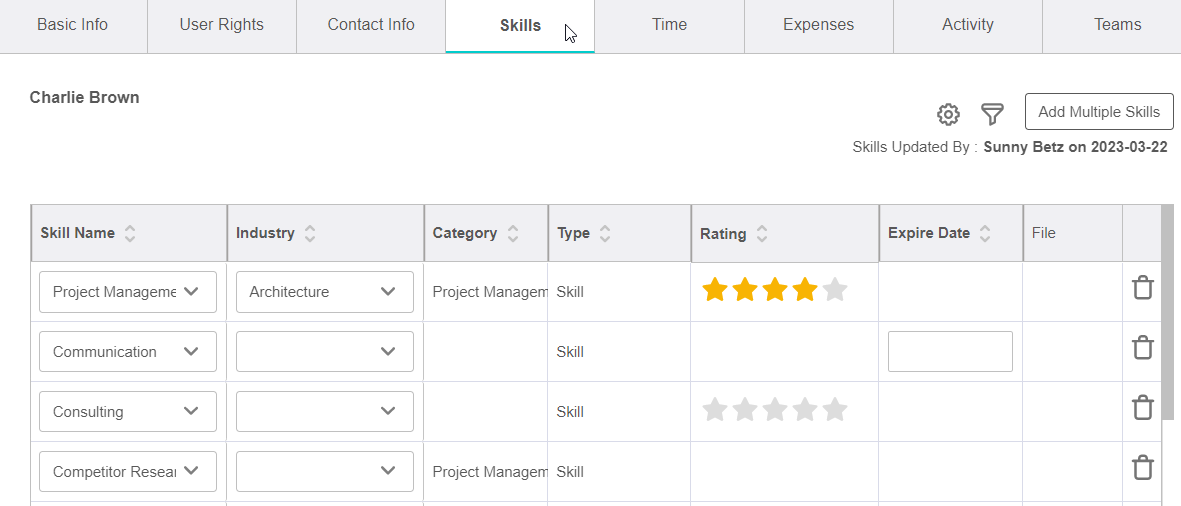The width and height of the screenshot is (1181, 506).
Task: Click the Add Multiple Skills button
Action: point(1099,112)
